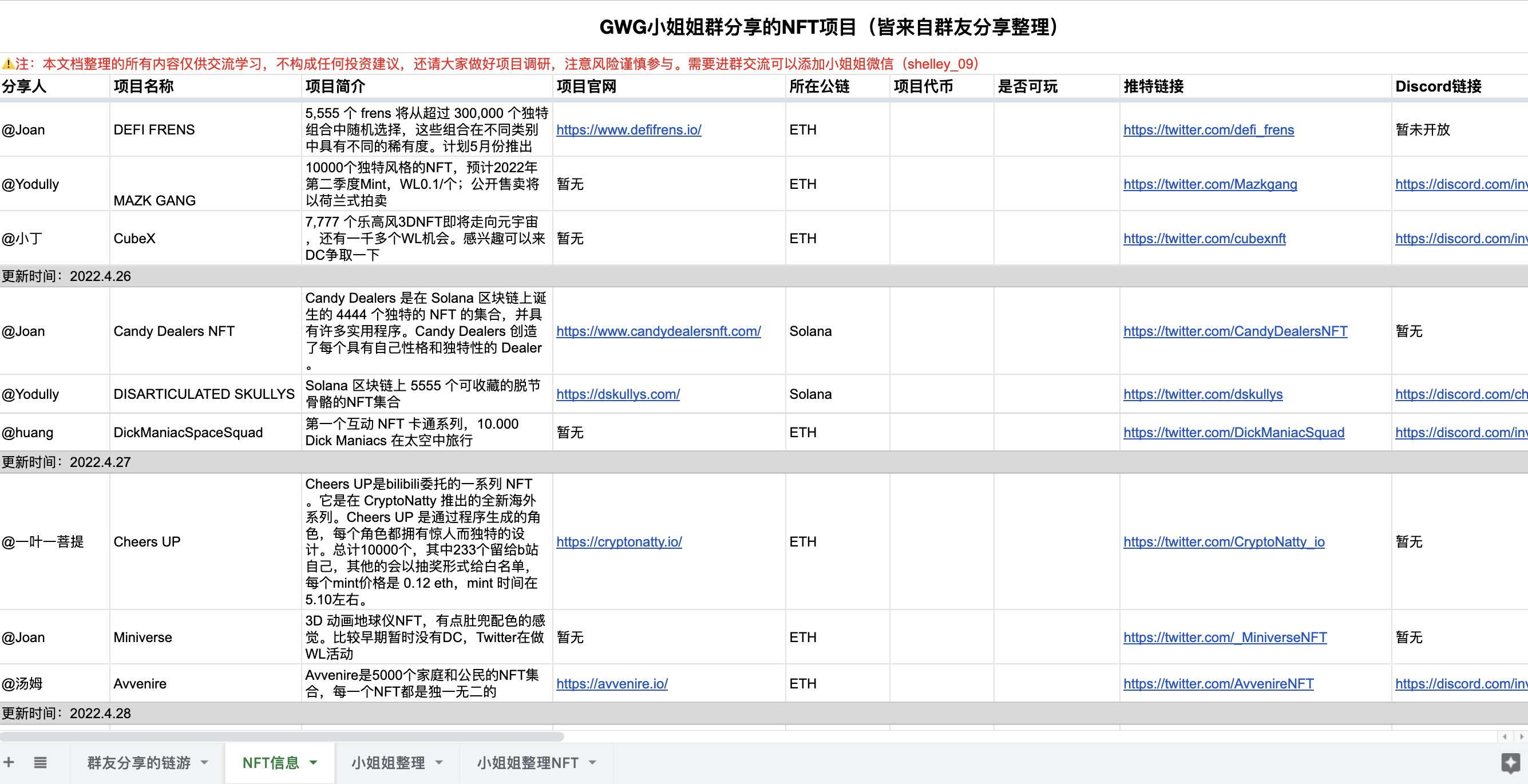This screenshot has width=1528, height=784.
Task: Select the 分享人 header cell
Action: point(54,86)
